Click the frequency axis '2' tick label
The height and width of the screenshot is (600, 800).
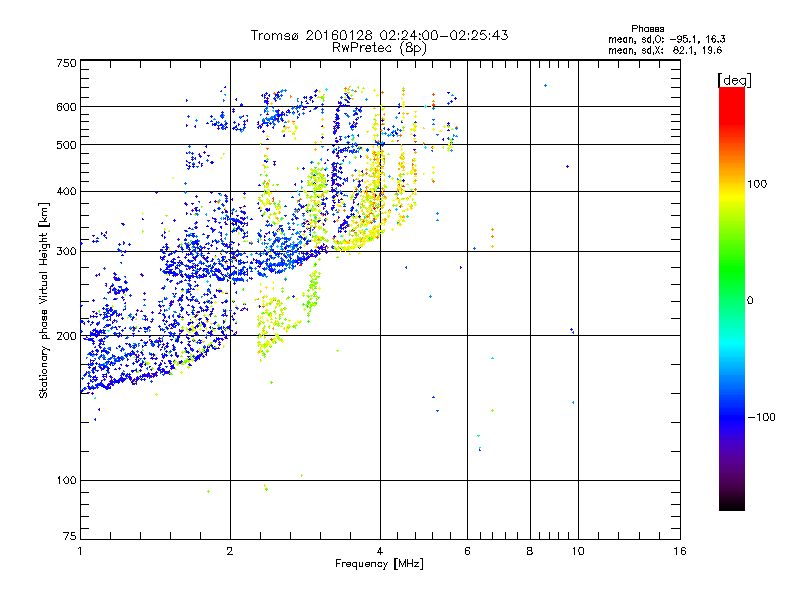pos(230,551)
